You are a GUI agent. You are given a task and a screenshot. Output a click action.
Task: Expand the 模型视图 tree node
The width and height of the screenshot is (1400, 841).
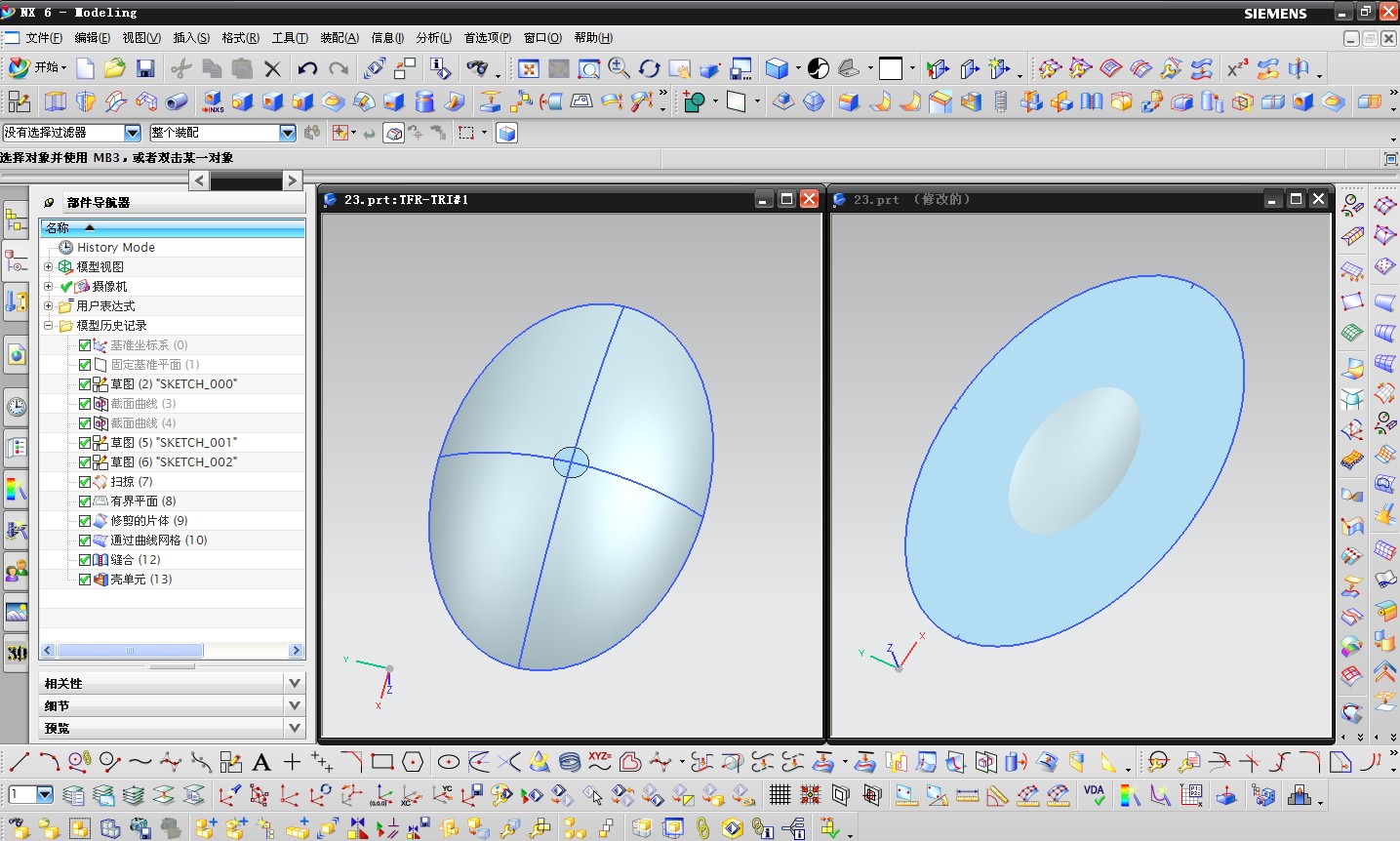48,266
